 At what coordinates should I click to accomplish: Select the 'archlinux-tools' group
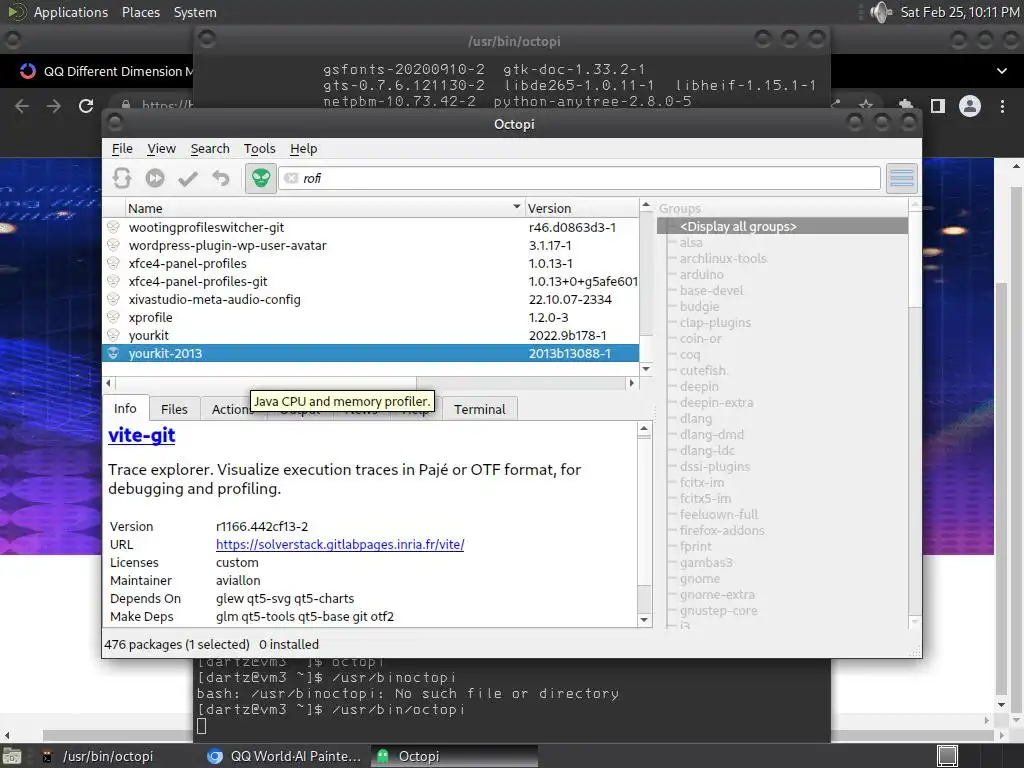[x=723, y=259]
